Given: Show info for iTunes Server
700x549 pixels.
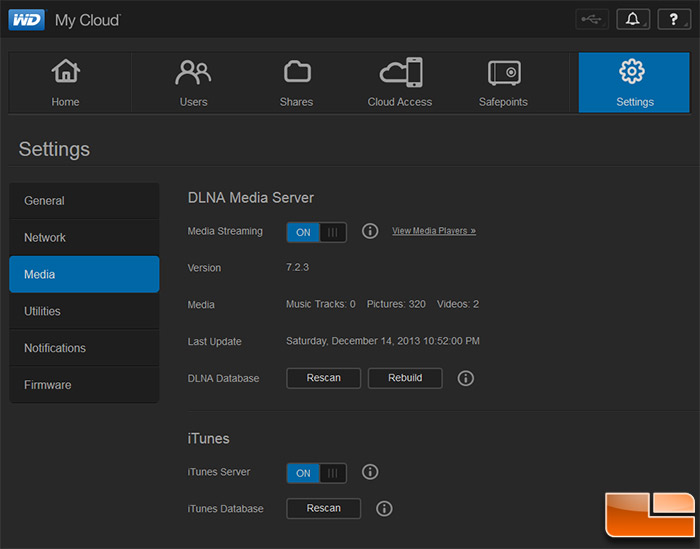Looking at the screenshot, I should (370, 472).
